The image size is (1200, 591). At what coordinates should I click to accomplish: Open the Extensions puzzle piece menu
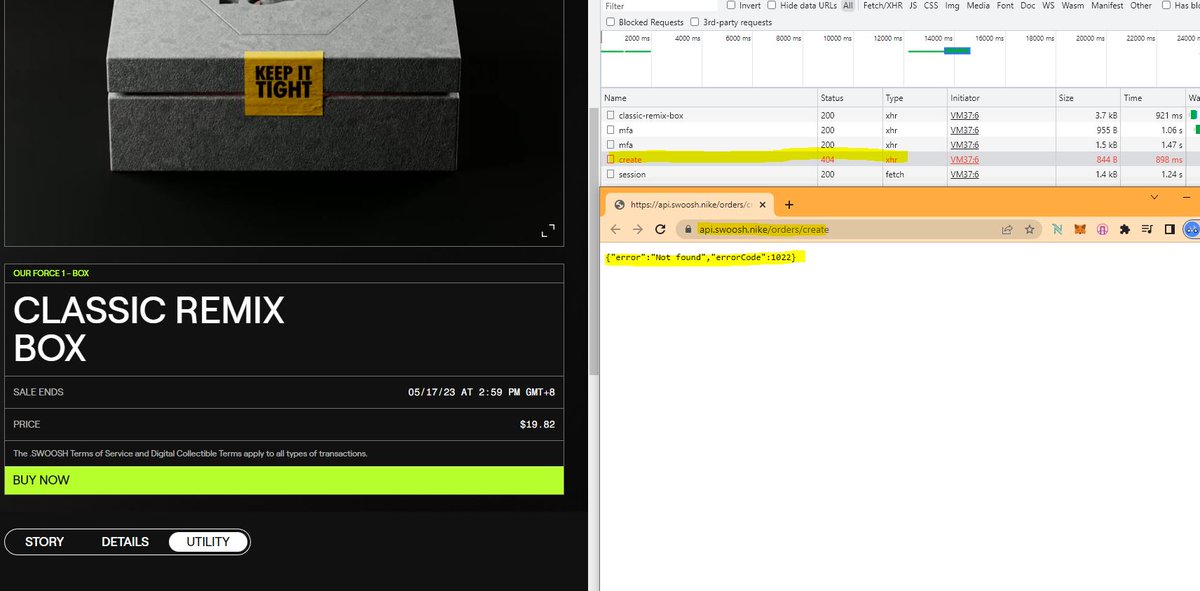click(x=1125, y=229)
